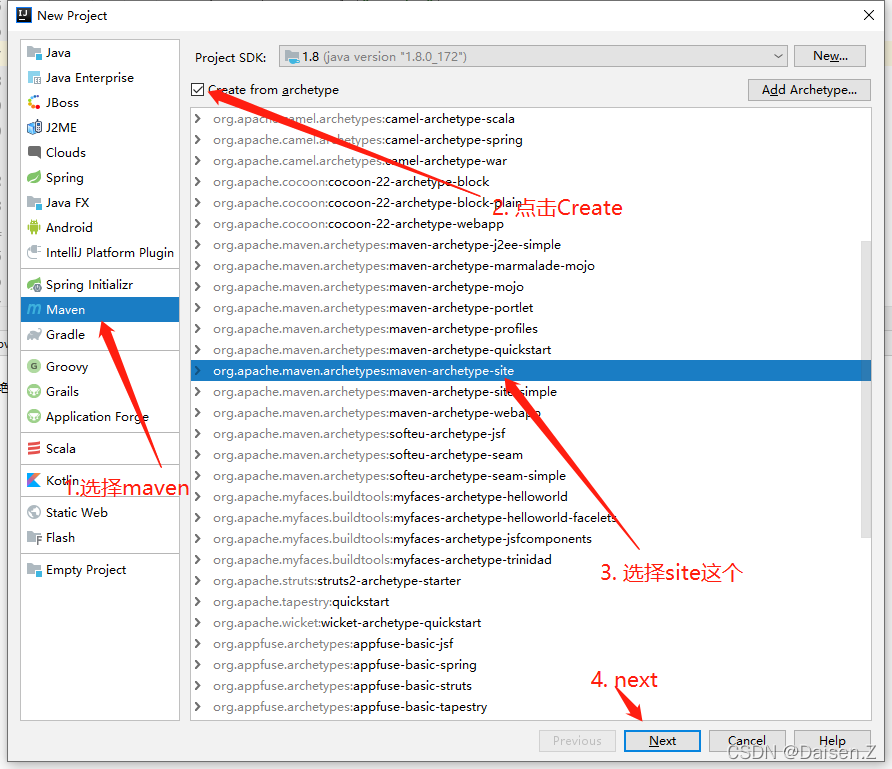Choose the Kotlin icon

[x=34, y=480]
